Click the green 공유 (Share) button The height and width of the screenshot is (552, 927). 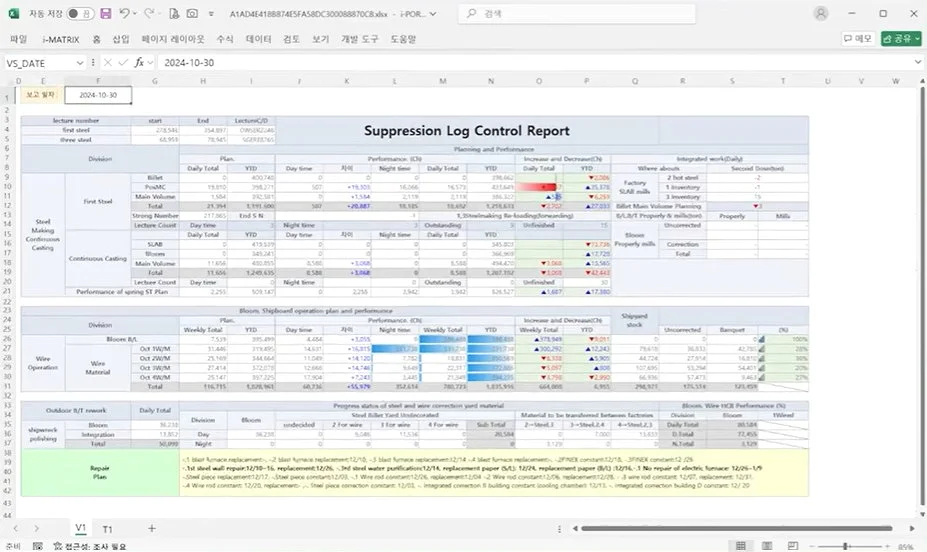coord(901,39)
